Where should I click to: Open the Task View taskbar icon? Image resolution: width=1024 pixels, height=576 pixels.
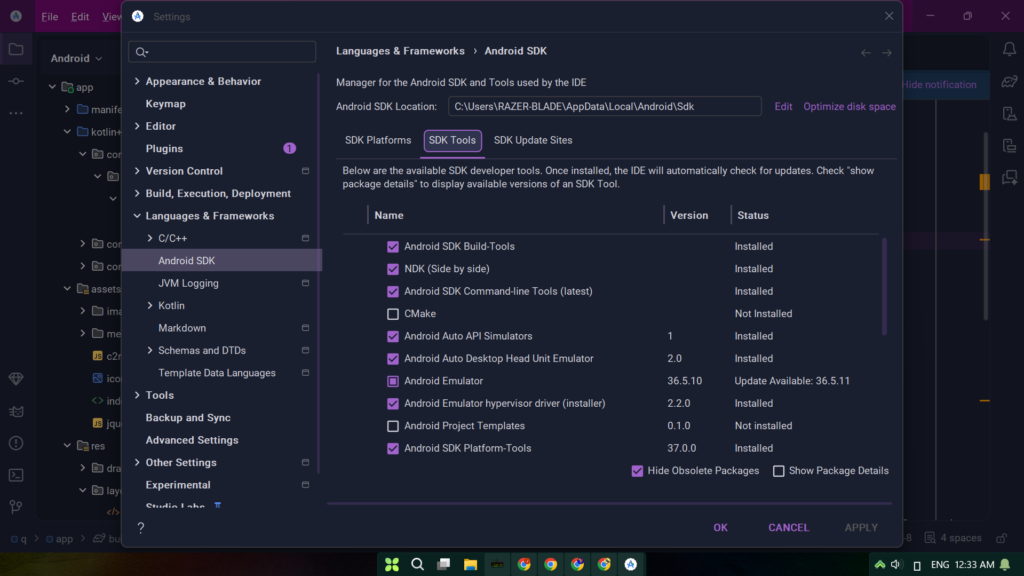pos(444,564)
